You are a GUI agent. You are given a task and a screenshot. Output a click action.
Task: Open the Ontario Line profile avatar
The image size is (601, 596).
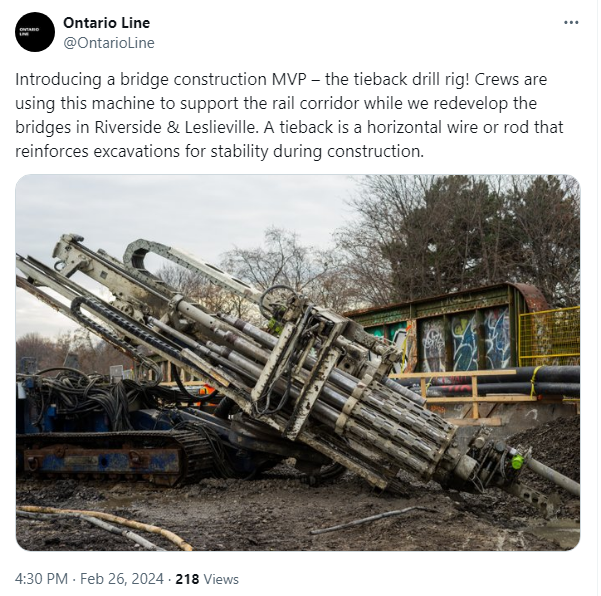(35, 32)
